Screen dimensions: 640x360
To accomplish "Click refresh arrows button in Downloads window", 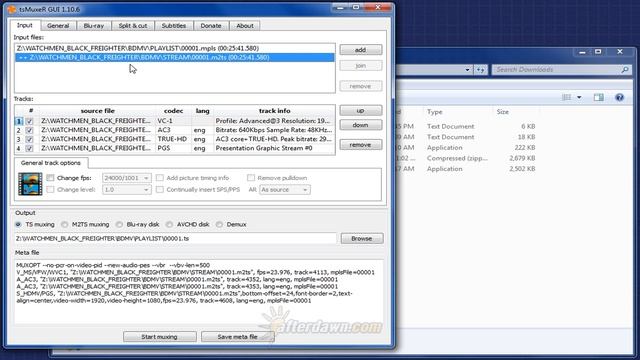I will tap(480, 70).
